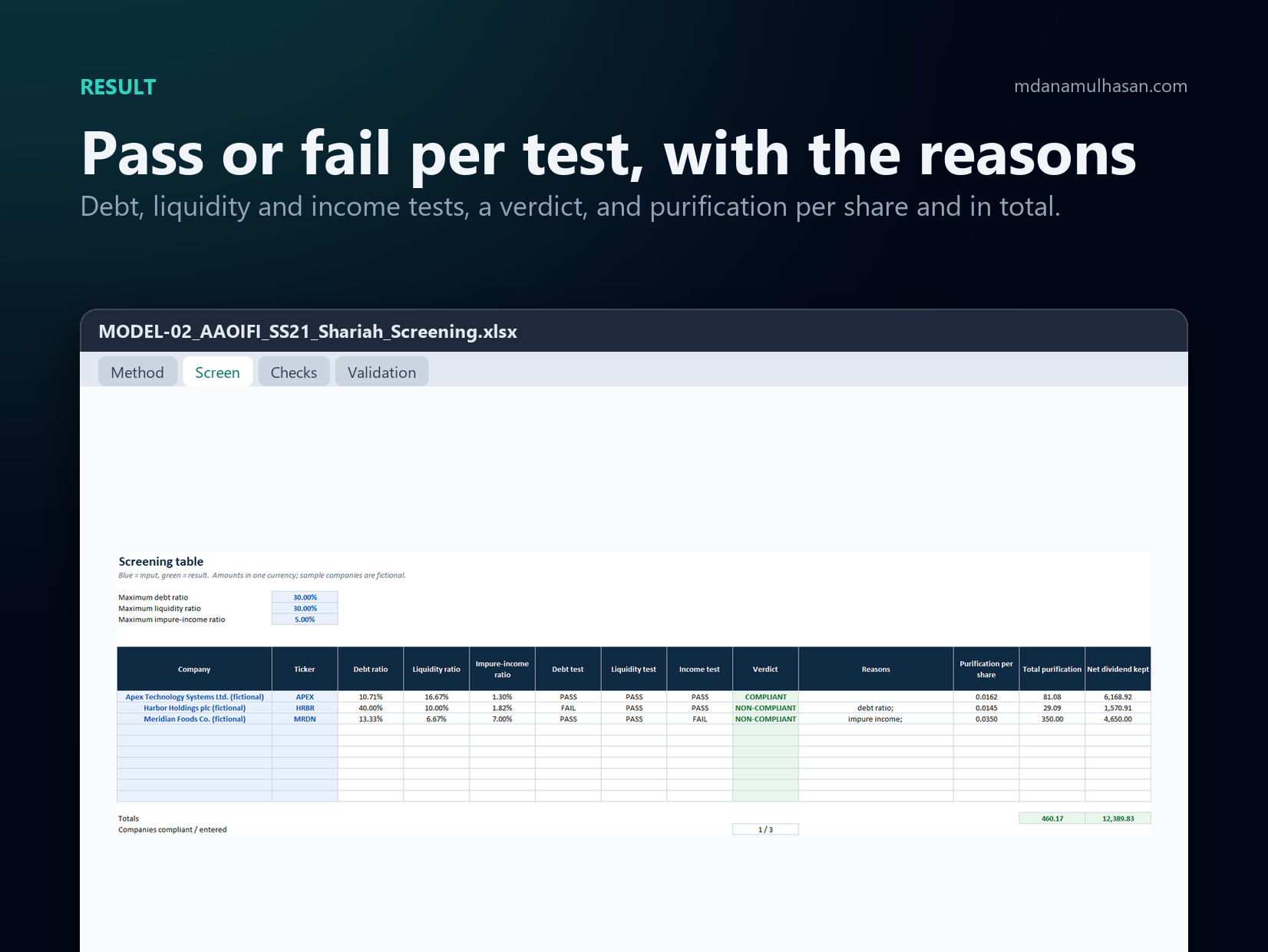Select the 1 / 3 compliant count cell
Screen dimensions: 1268x952
point(765,829)
